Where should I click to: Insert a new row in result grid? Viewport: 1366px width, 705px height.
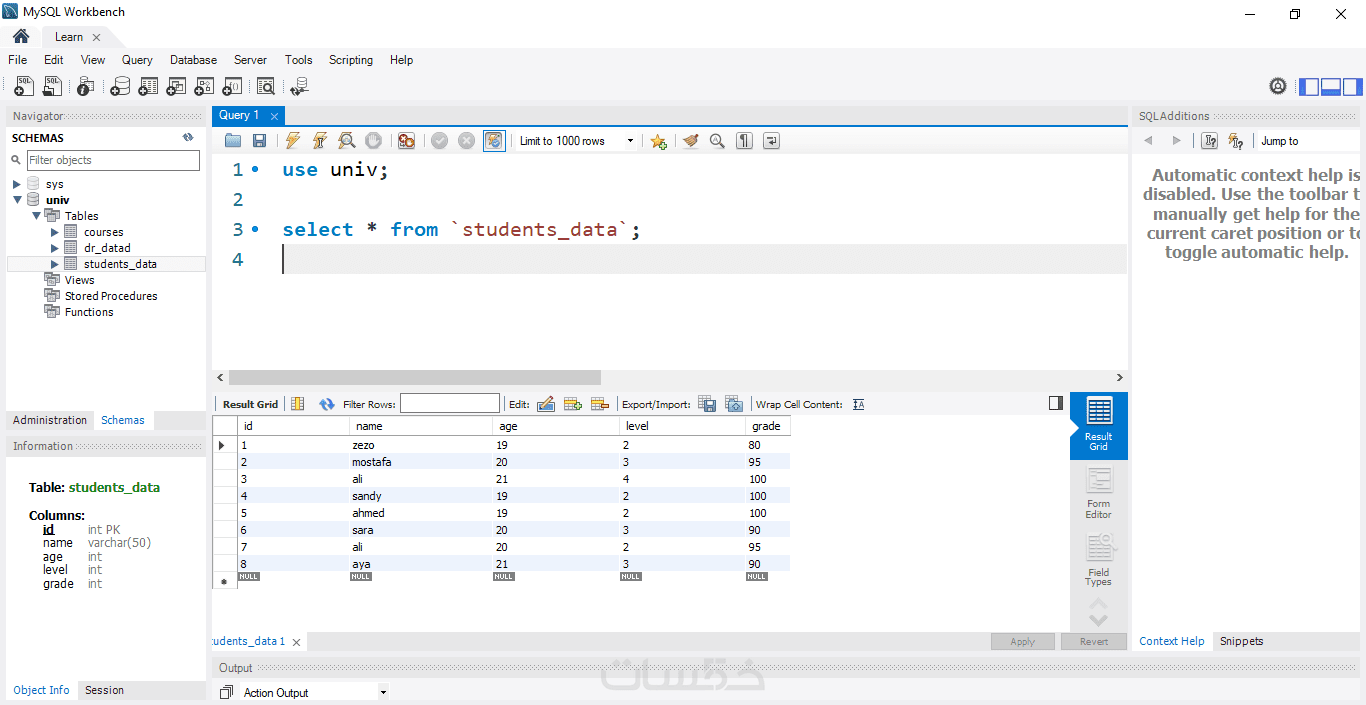click(x=573, y=404)
